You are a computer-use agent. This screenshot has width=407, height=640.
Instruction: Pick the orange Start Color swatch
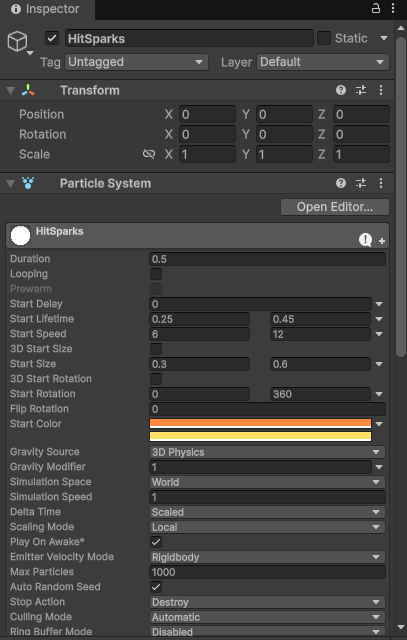point(260,423)
